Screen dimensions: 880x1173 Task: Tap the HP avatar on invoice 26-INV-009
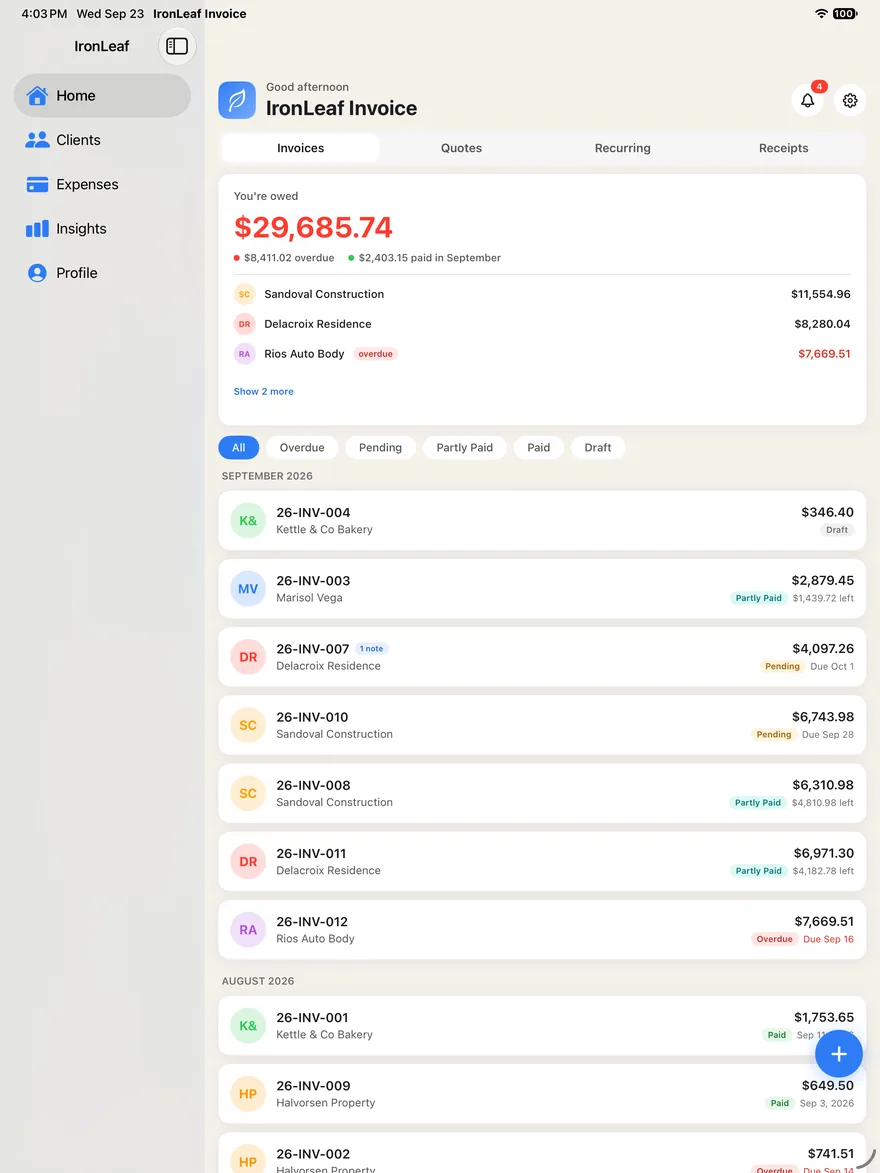pyautogui.click(x=248, y=1094)
